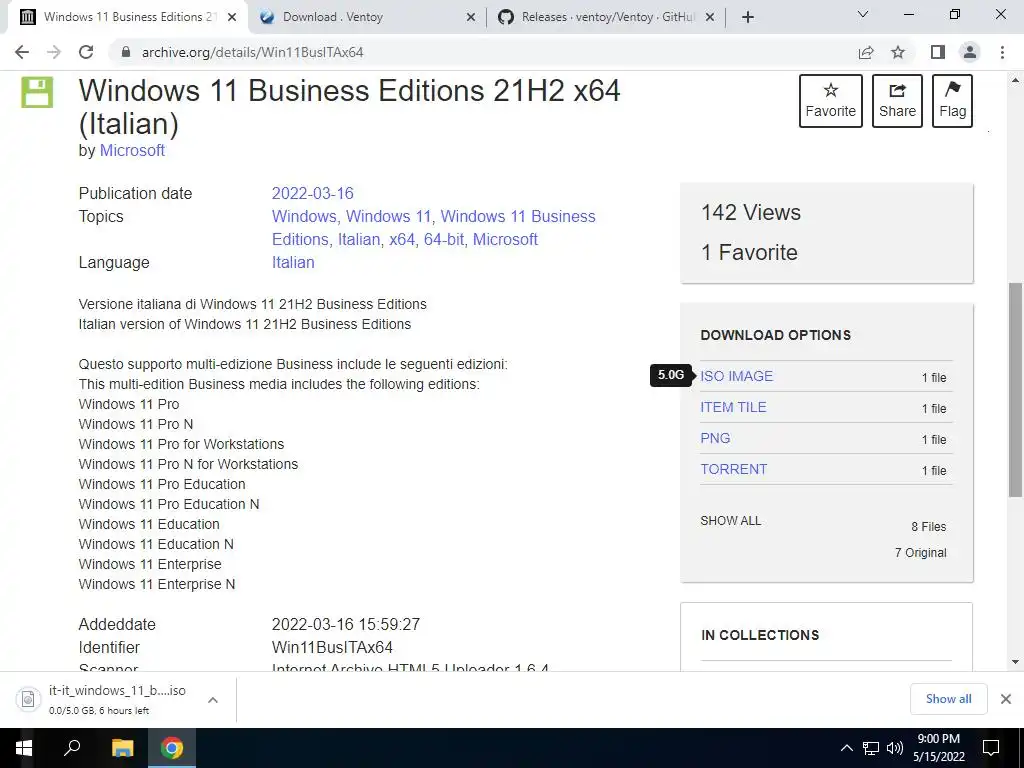The image size is (1024, 768).
Task: Open the notification center icon
Action: pos(991,748)
